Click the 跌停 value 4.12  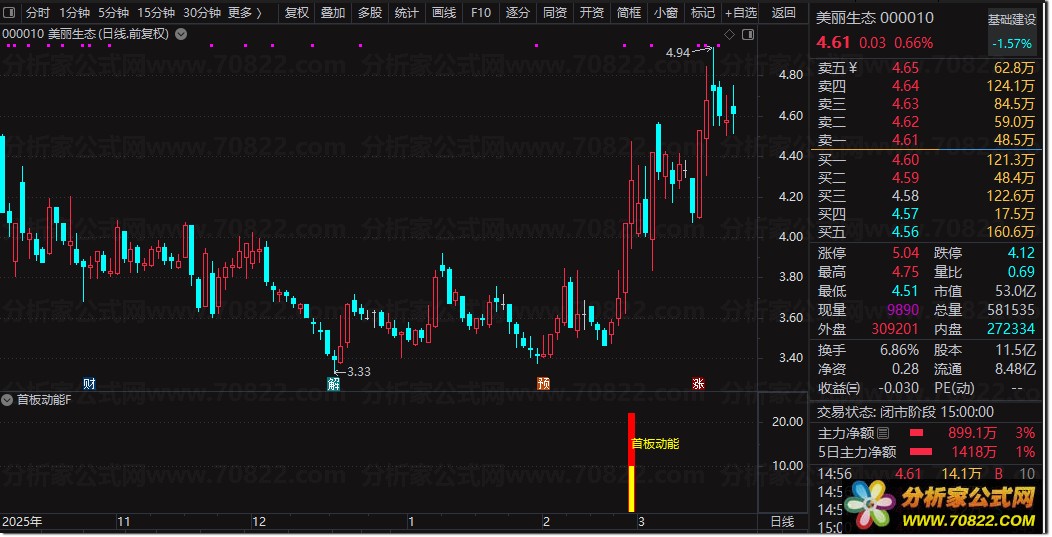coord(1021,253)
